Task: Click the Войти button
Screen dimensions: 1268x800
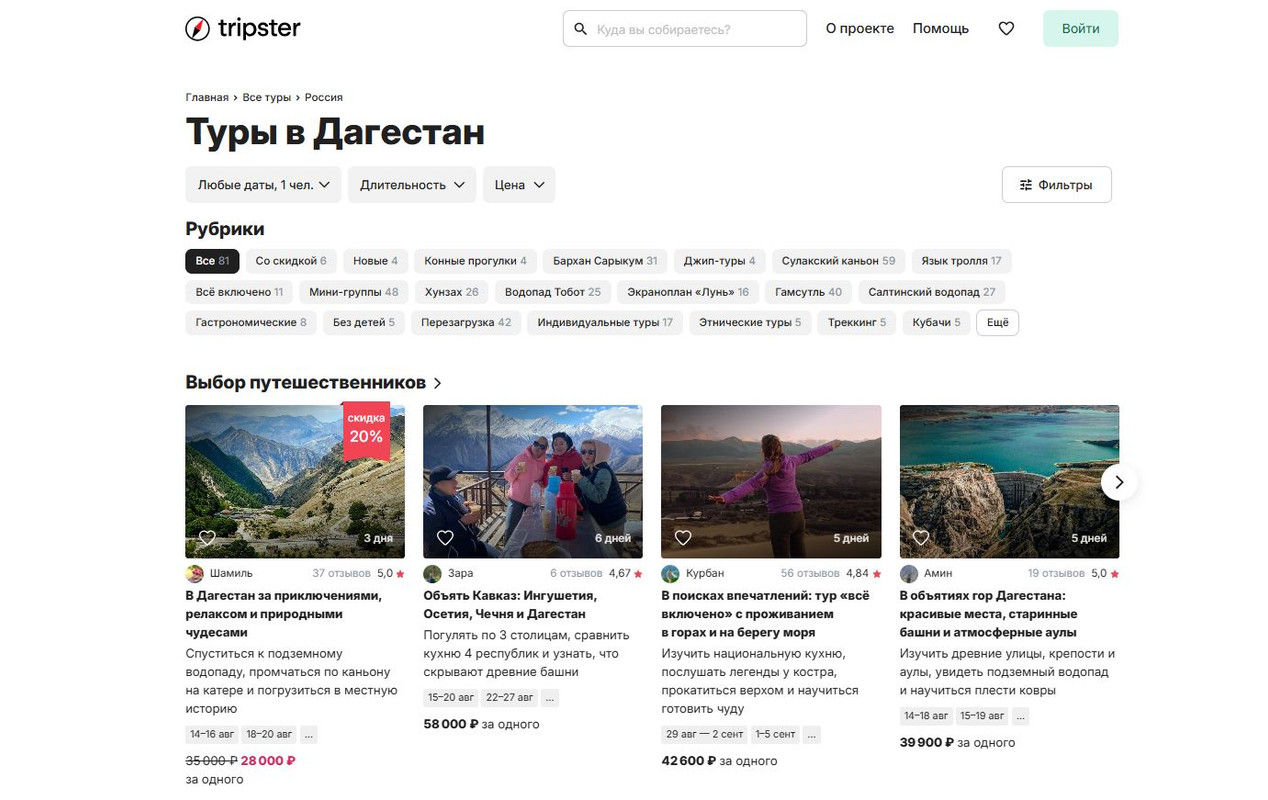Action: coord(1081,29)
